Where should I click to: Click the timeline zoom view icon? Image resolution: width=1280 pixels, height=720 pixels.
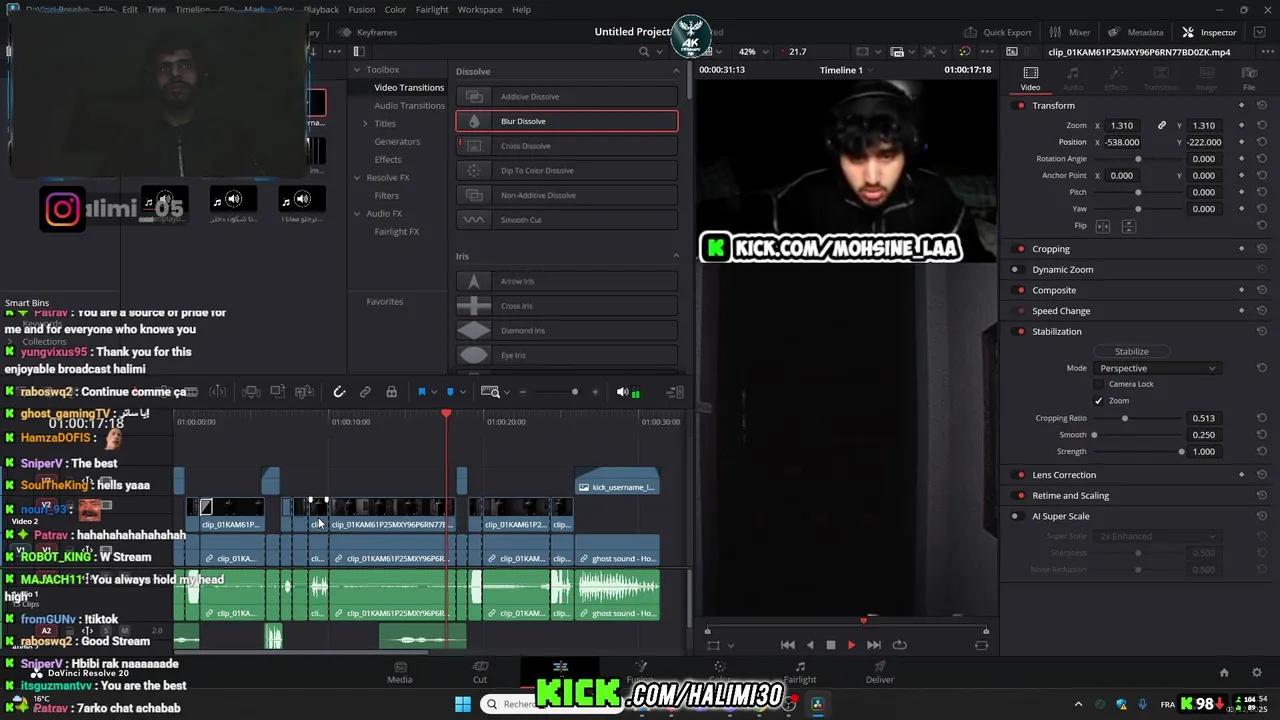tap(490, 392)
